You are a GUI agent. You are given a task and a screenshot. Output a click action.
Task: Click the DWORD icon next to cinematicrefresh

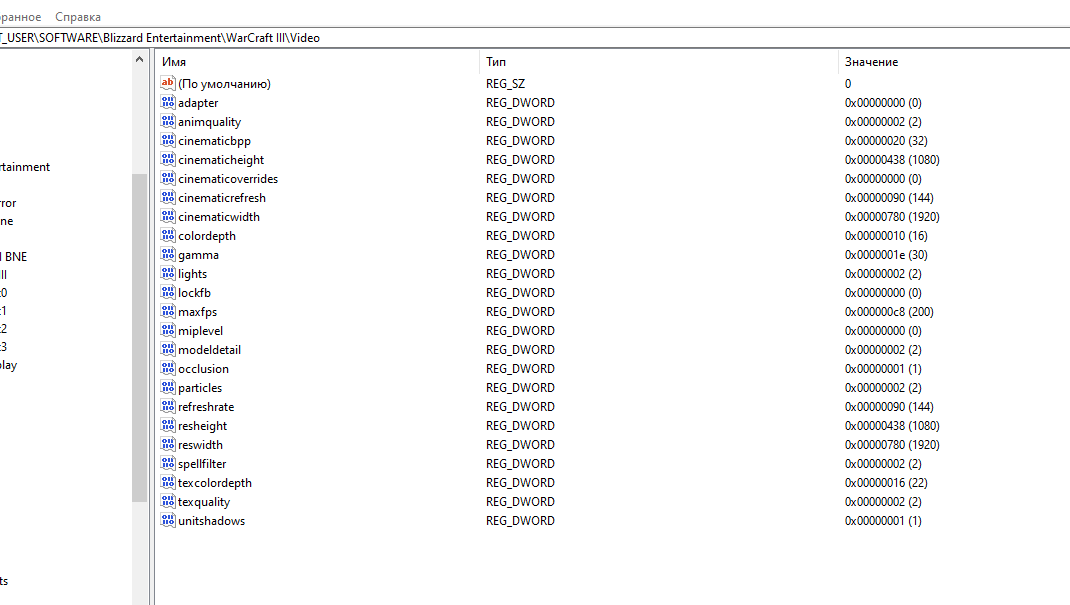[168, 197]
